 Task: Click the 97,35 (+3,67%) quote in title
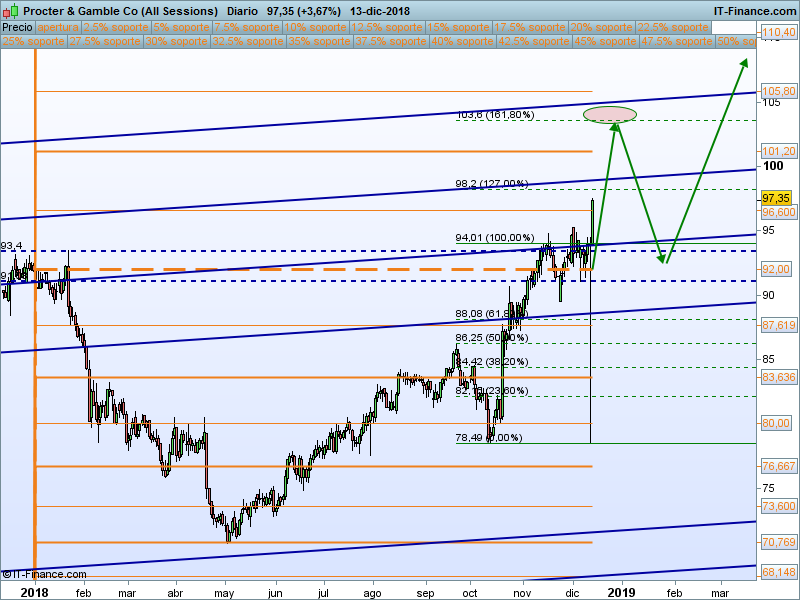304,11
